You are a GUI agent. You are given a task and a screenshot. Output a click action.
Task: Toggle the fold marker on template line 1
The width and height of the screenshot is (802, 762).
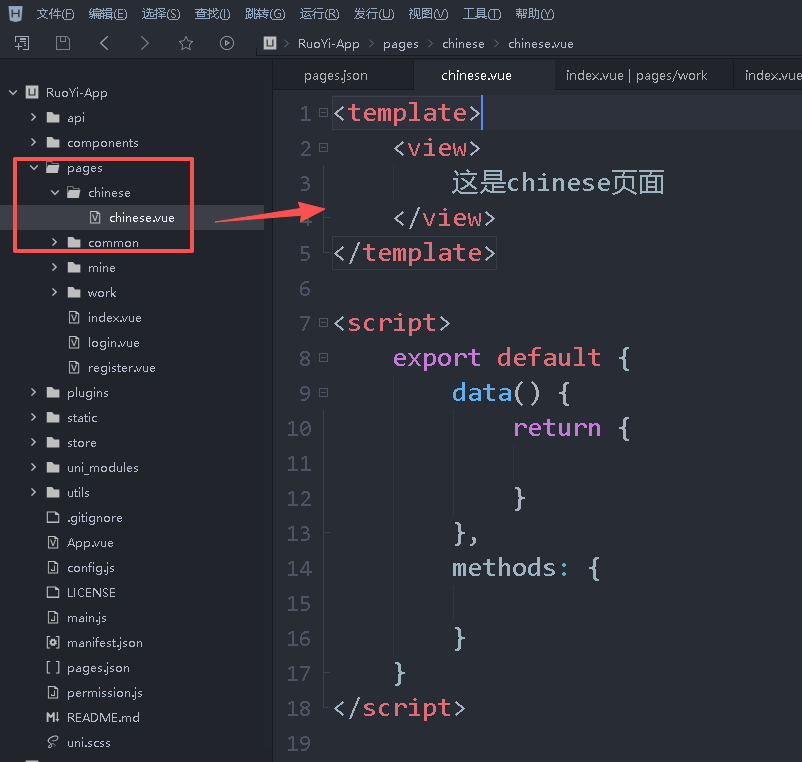pos(323,113)
